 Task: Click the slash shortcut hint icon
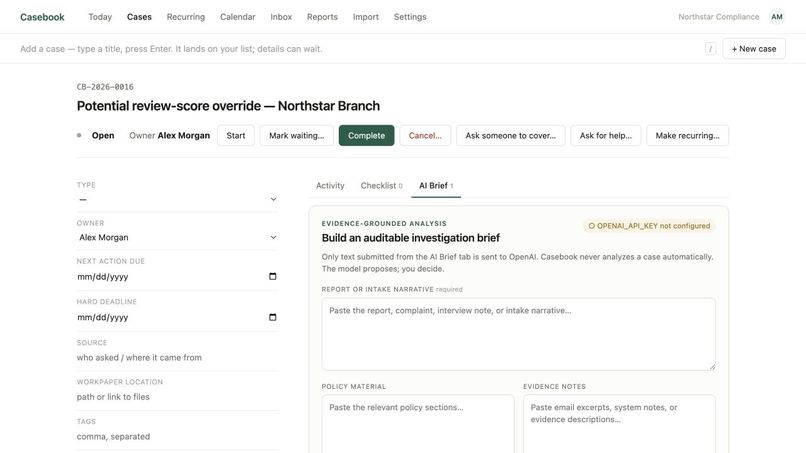point(710,49)
